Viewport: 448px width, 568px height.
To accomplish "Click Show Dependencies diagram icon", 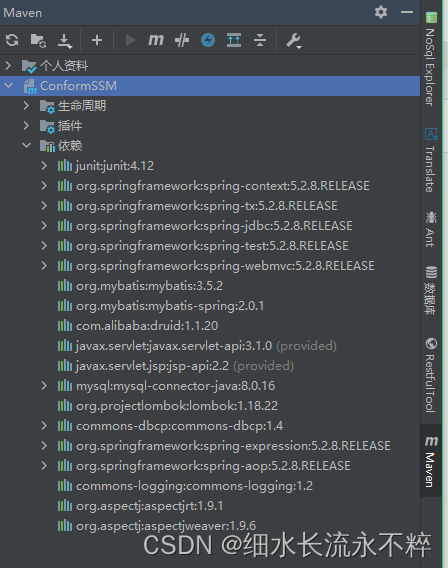I will (x=234, y=40).
